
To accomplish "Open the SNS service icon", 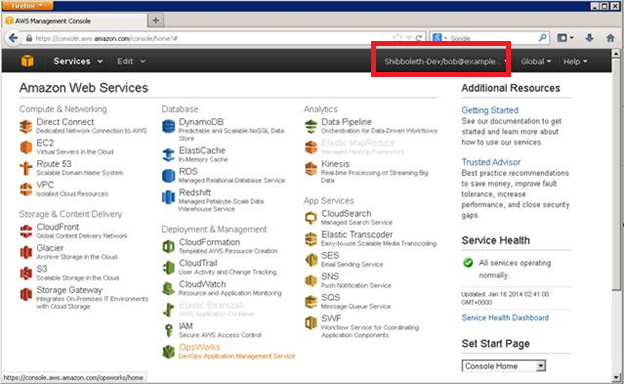I will pyautogui.click(x=311, y=281).
